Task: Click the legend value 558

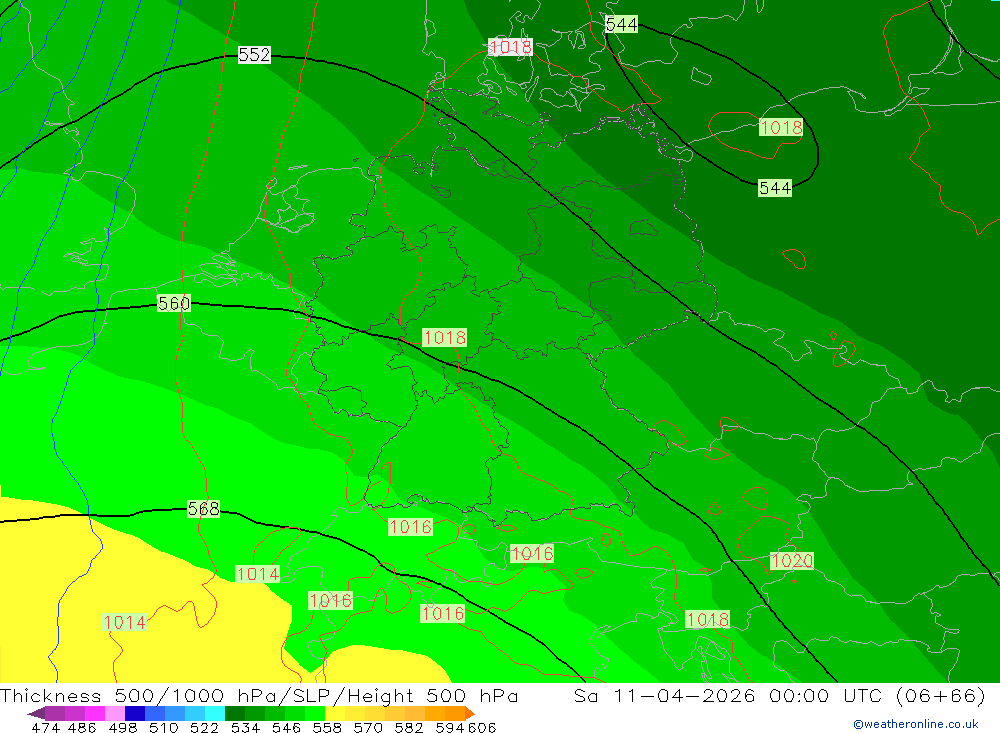Action: tap(327, 727)
